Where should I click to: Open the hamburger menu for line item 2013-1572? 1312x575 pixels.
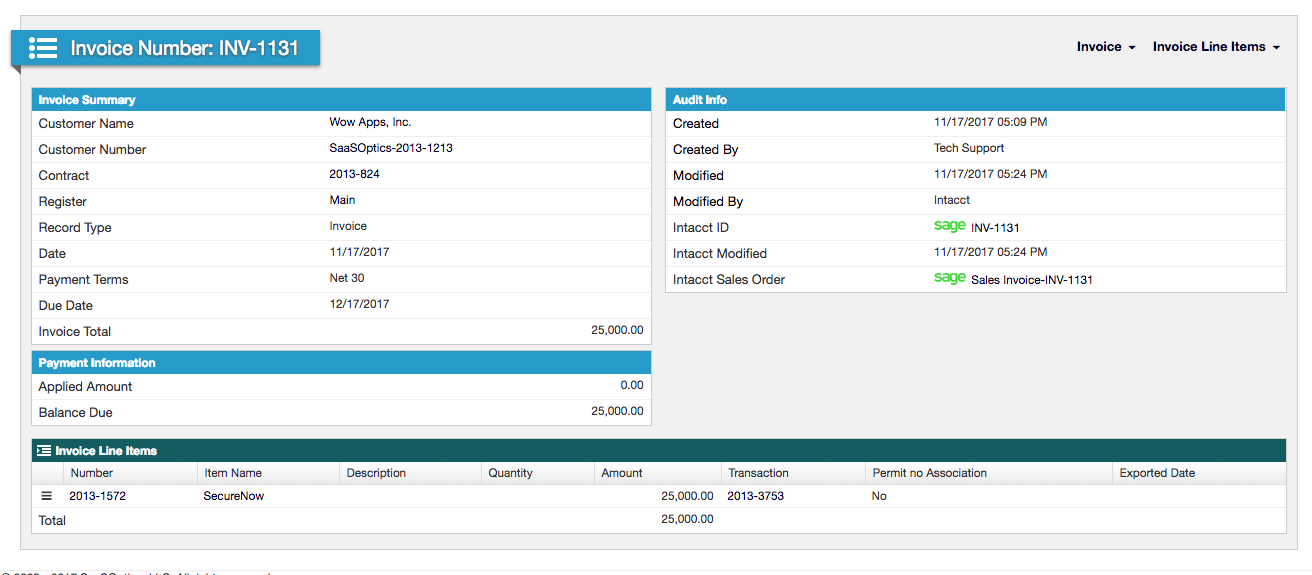click(46, 496)
